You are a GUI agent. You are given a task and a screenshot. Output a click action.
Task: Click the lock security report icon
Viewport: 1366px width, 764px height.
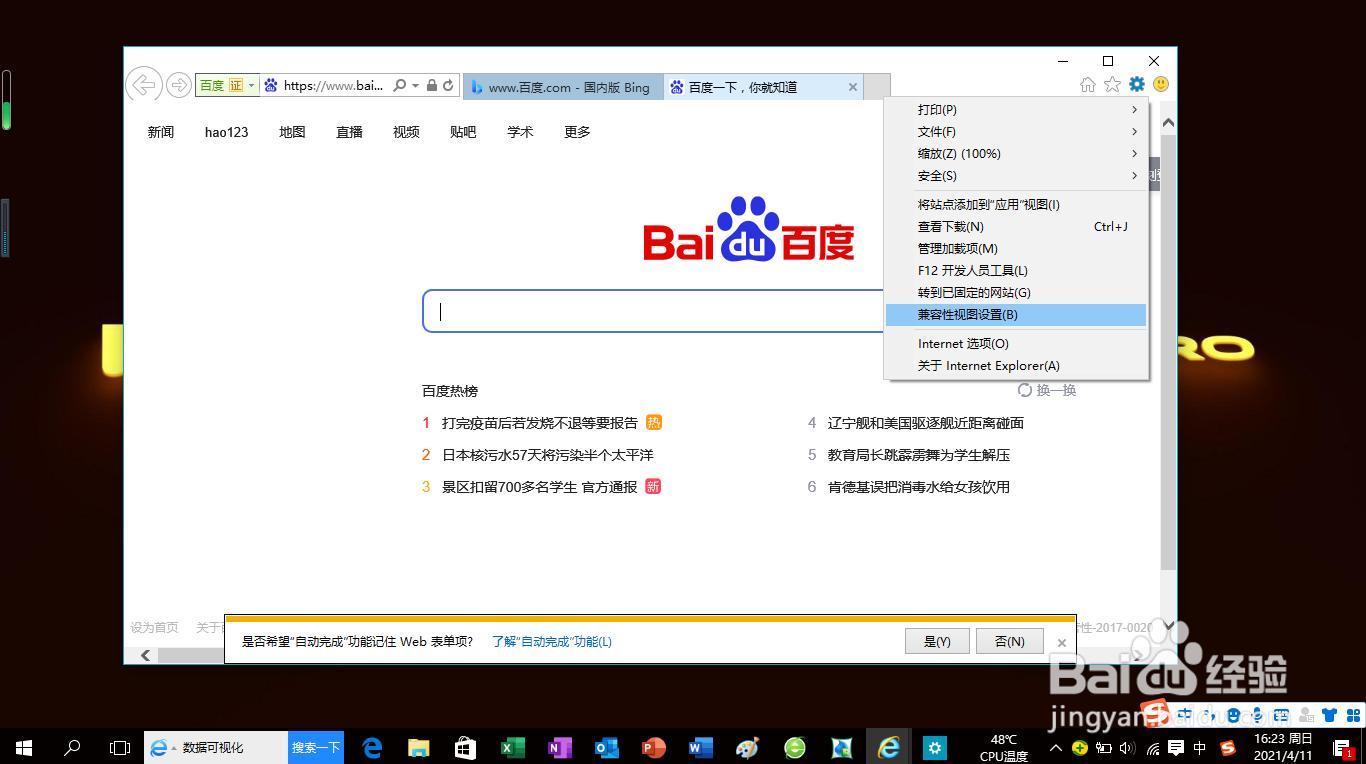pyautogui.click(x=432, y=86)
